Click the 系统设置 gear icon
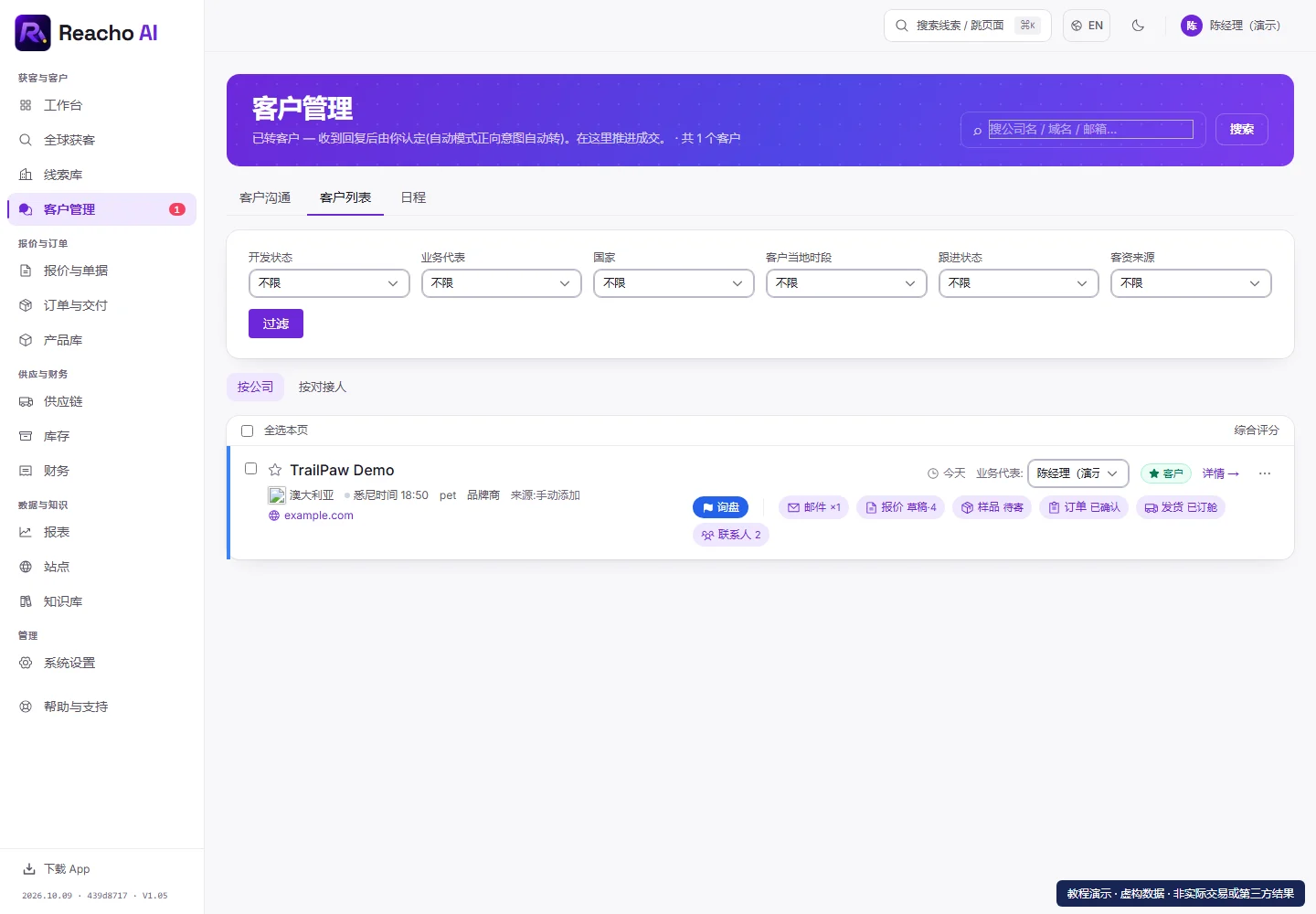This screenshot has height=914, width=1316. 26,663
